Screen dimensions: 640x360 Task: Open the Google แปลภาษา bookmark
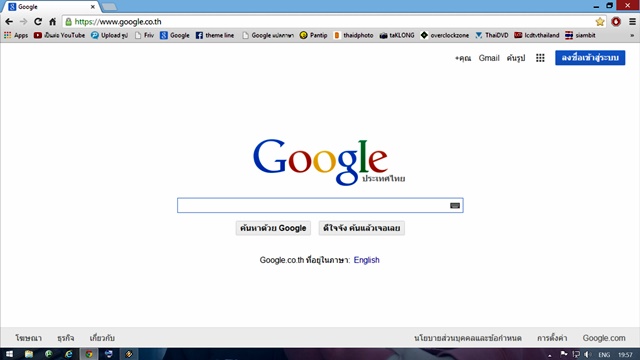pyautogui.click(x=268, y=36)
